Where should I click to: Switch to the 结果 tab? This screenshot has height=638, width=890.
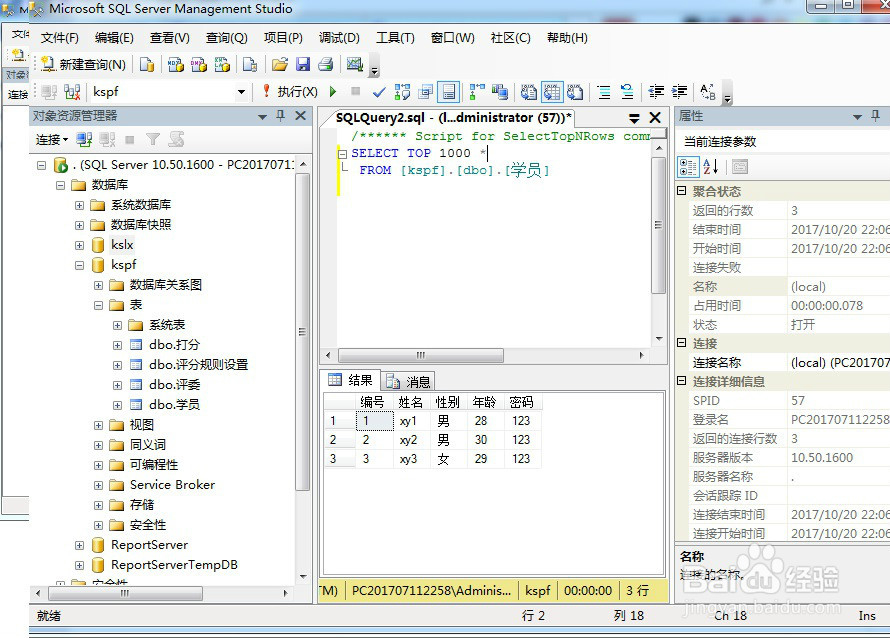[351, 380]
